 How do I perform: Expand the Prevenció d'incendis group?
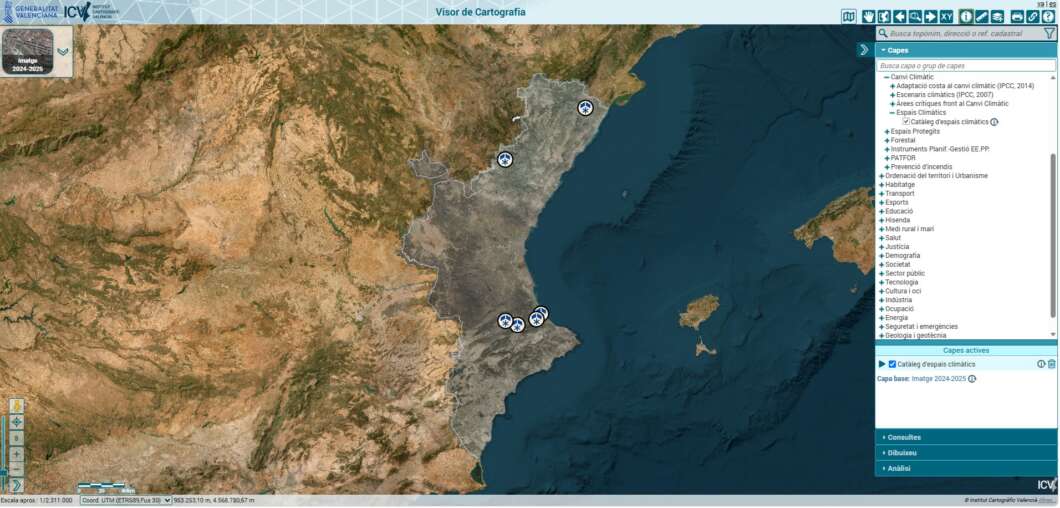(887, 167)
